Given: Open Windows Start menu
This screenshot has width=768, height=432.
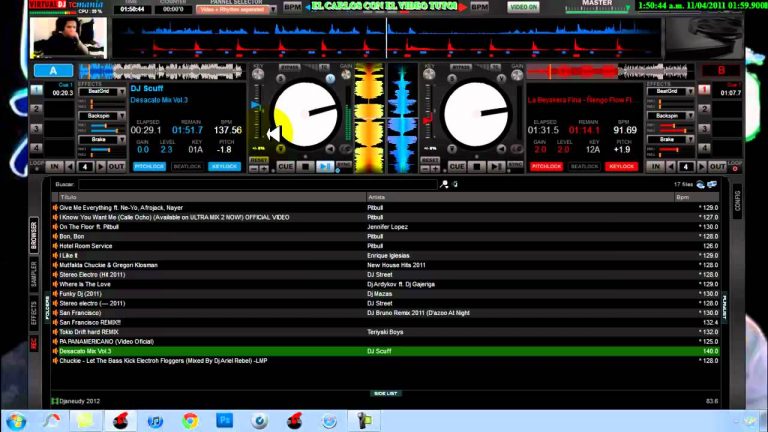Looking at the screenshot, I should click(16, 421).
